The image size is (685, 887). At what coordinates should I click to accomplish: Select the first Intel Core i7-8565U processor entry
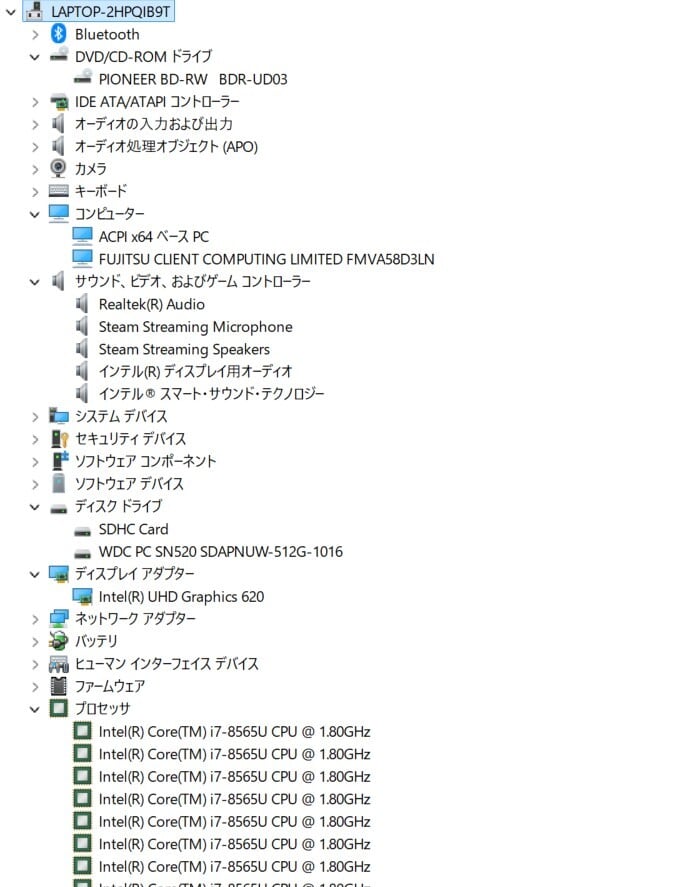point(234,732)
